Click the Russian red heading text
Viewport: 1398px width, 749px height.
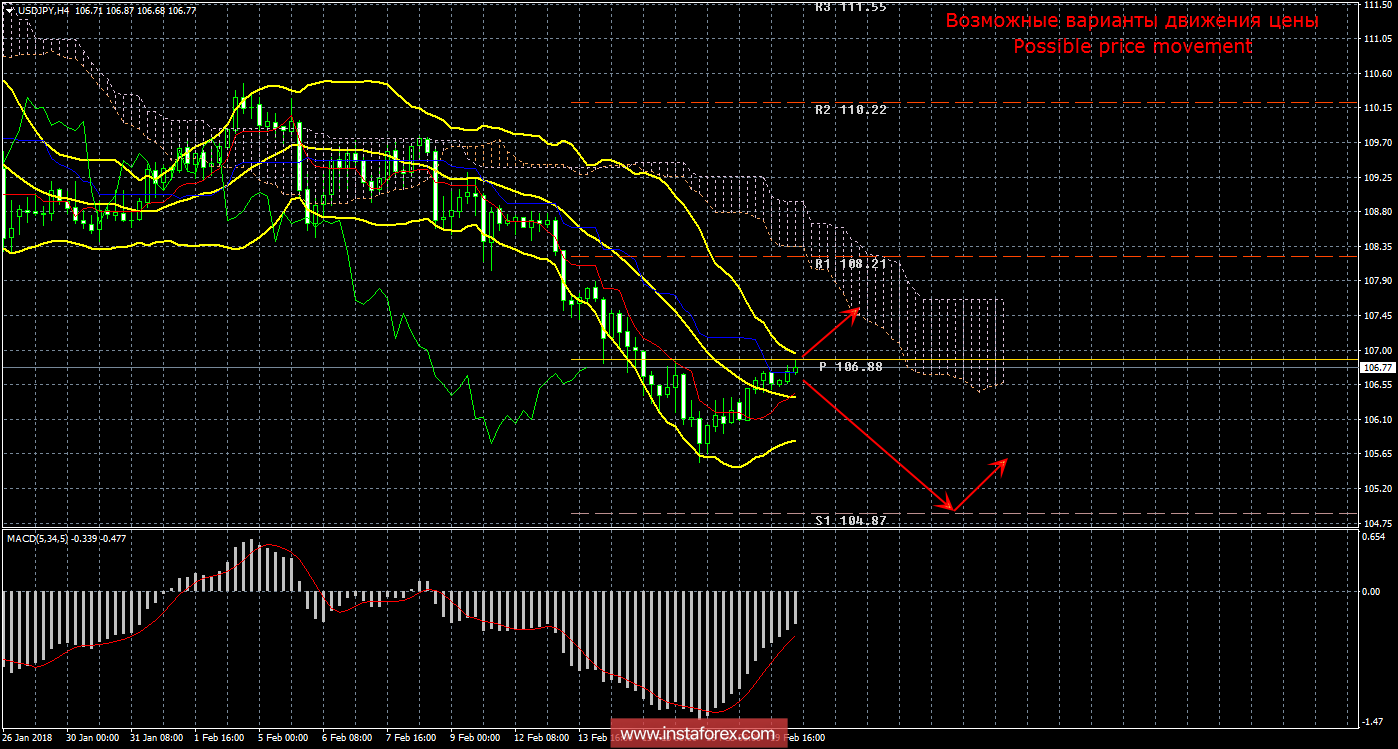coord(1131,21)
